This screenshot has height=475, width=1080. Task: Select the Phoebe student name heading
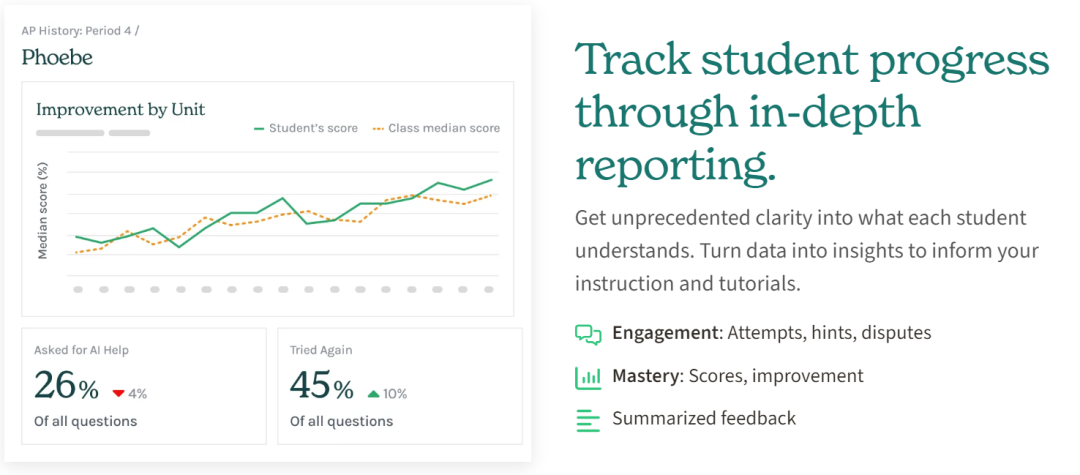[x=57, y=57]
